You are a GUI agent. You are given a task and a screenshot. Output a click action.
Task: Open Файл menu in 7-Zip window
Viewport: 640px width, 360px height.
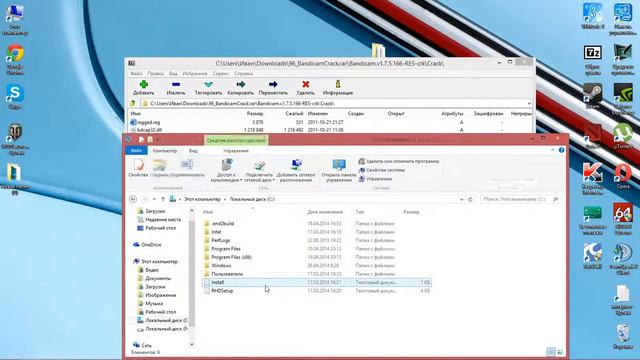(x=136, y=73)
